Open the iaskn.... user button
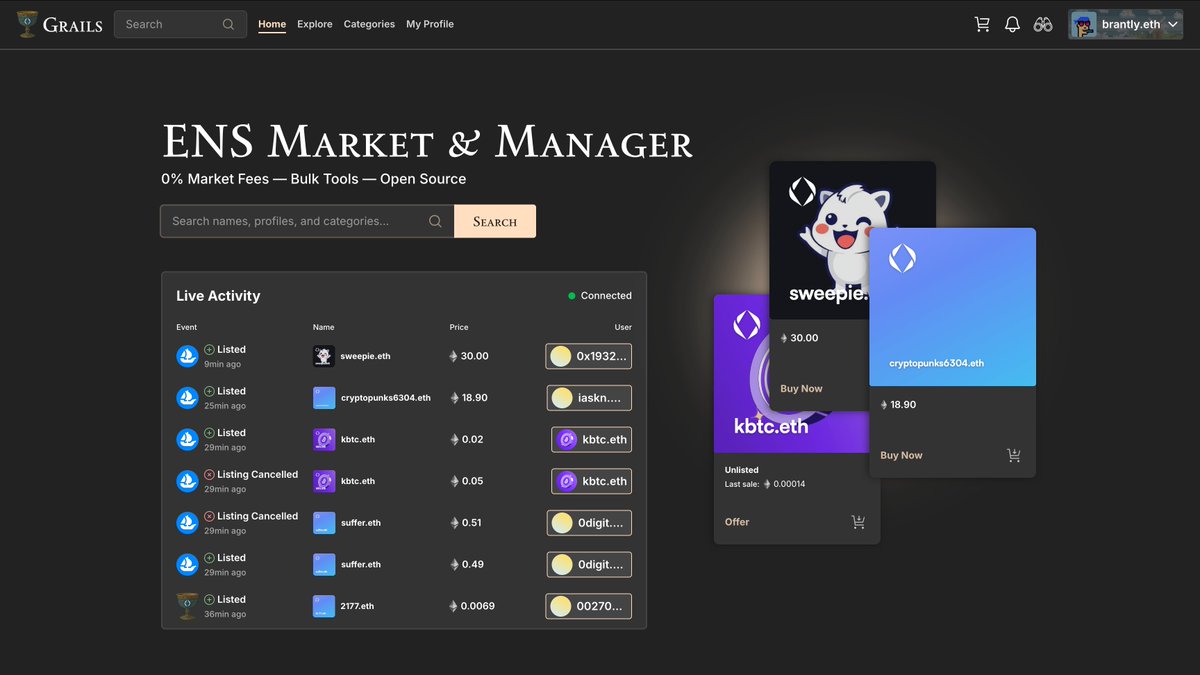1200x675 pixels. click(589, 398)
